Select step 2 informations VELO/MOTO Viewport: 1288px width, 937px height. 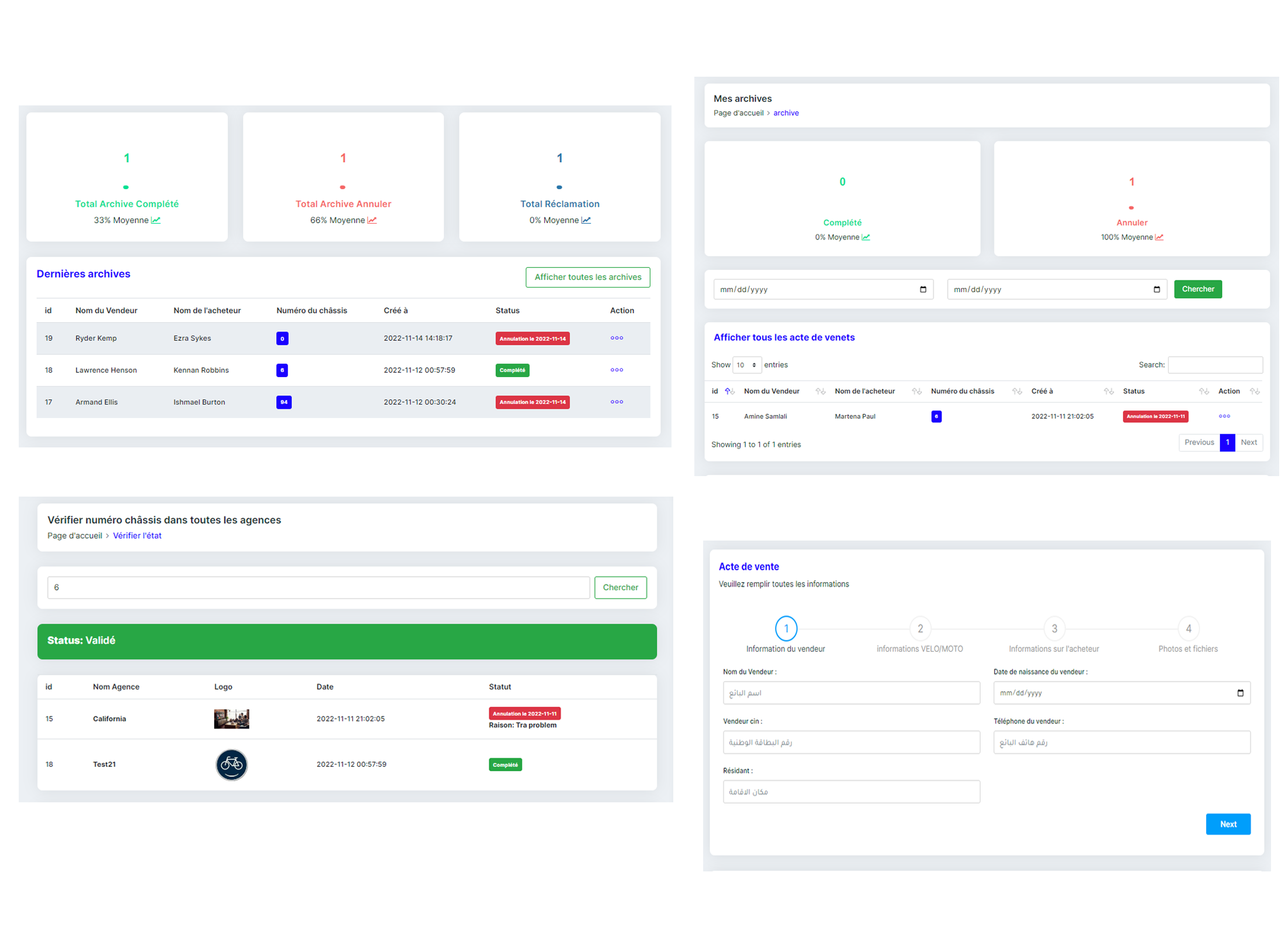click(x=920, y=628)
